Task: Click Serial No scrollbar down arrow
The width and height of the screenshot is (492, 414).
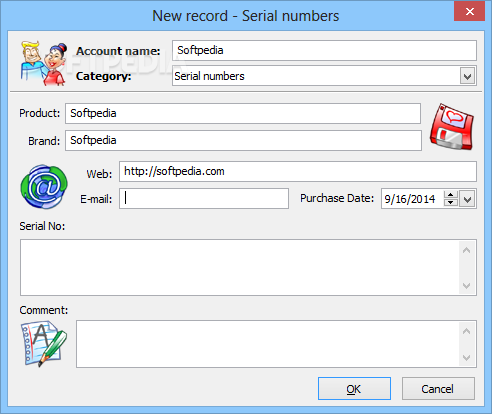Action: point(467,286)
